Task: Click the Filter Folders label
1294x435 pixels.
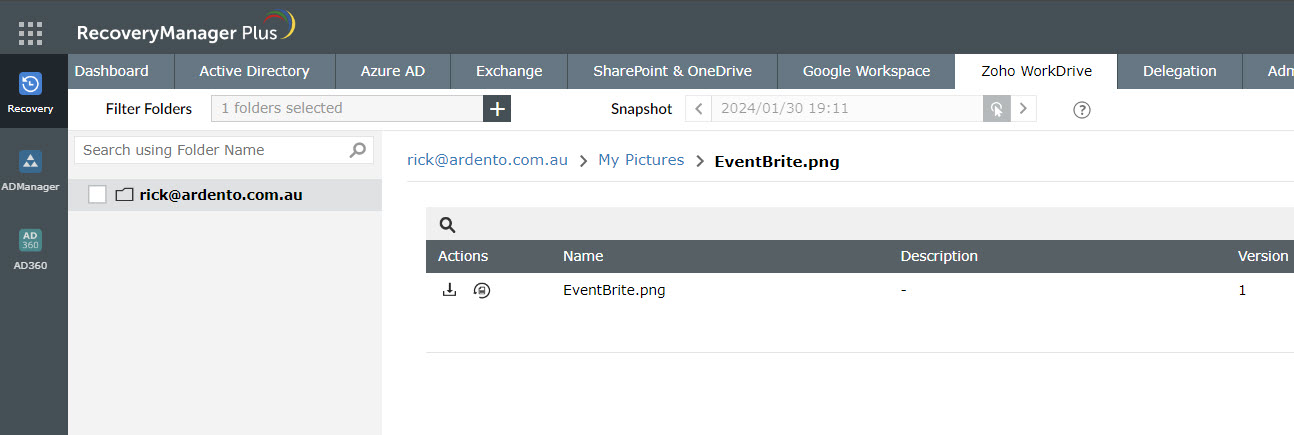Action: click(x=149, y=109)
